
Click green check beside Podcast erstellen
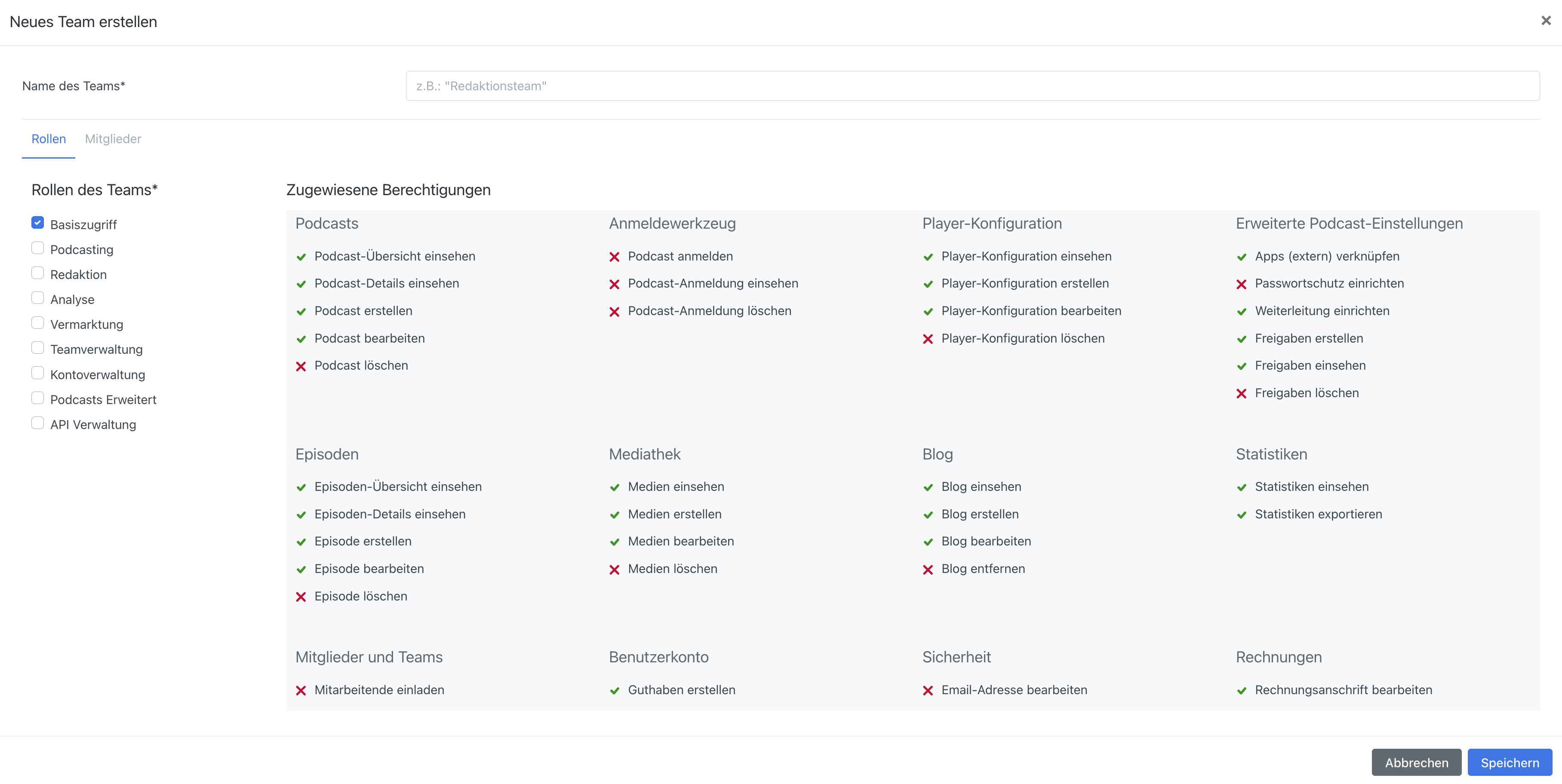pos(301,312)
